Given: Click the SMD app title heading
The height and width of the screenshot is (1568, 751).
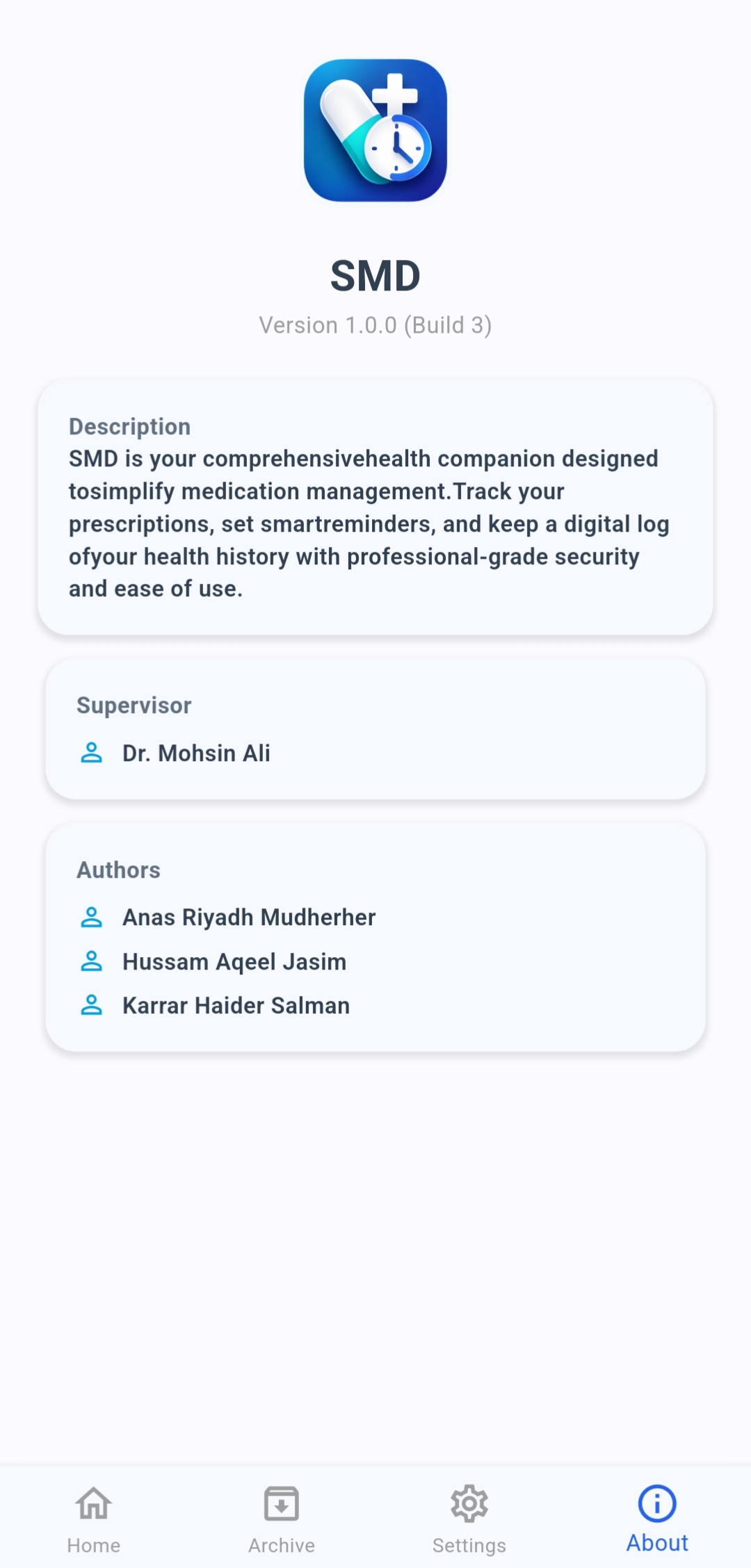Looking at the screenshot, I should 375,276.
